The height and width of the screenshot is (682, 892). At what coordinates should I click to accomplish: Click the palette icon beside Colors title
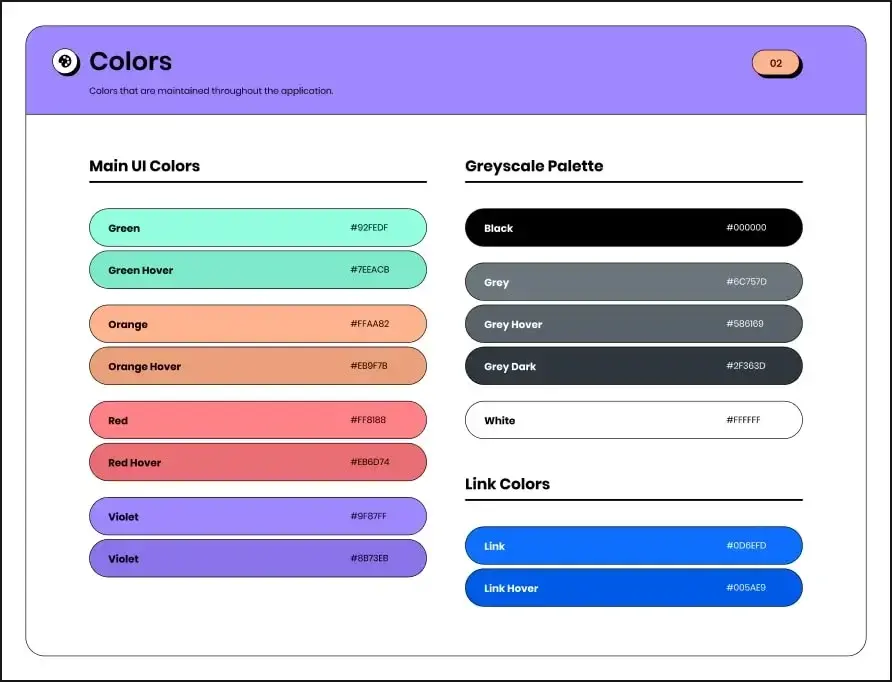pos(65,62)
